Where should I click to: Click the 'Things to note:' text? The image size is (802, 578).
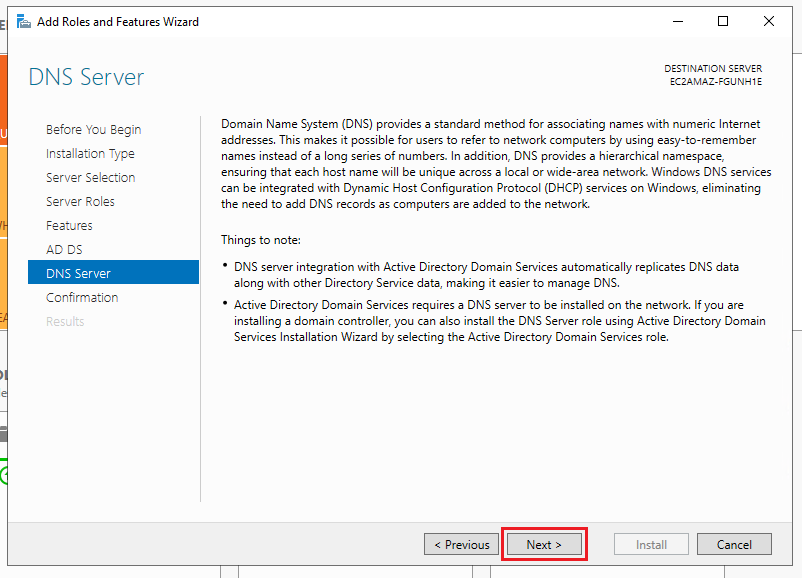tap(261, 240)
